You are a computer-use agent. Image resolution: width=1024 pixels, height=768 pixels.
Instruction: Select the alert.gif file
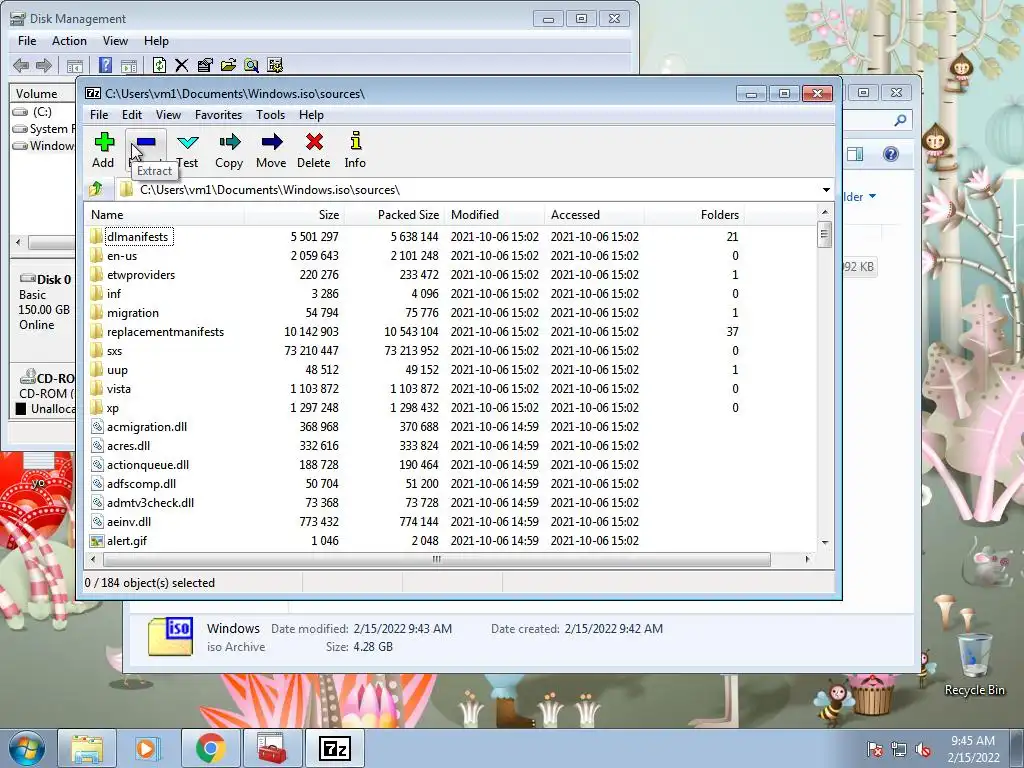127,541
